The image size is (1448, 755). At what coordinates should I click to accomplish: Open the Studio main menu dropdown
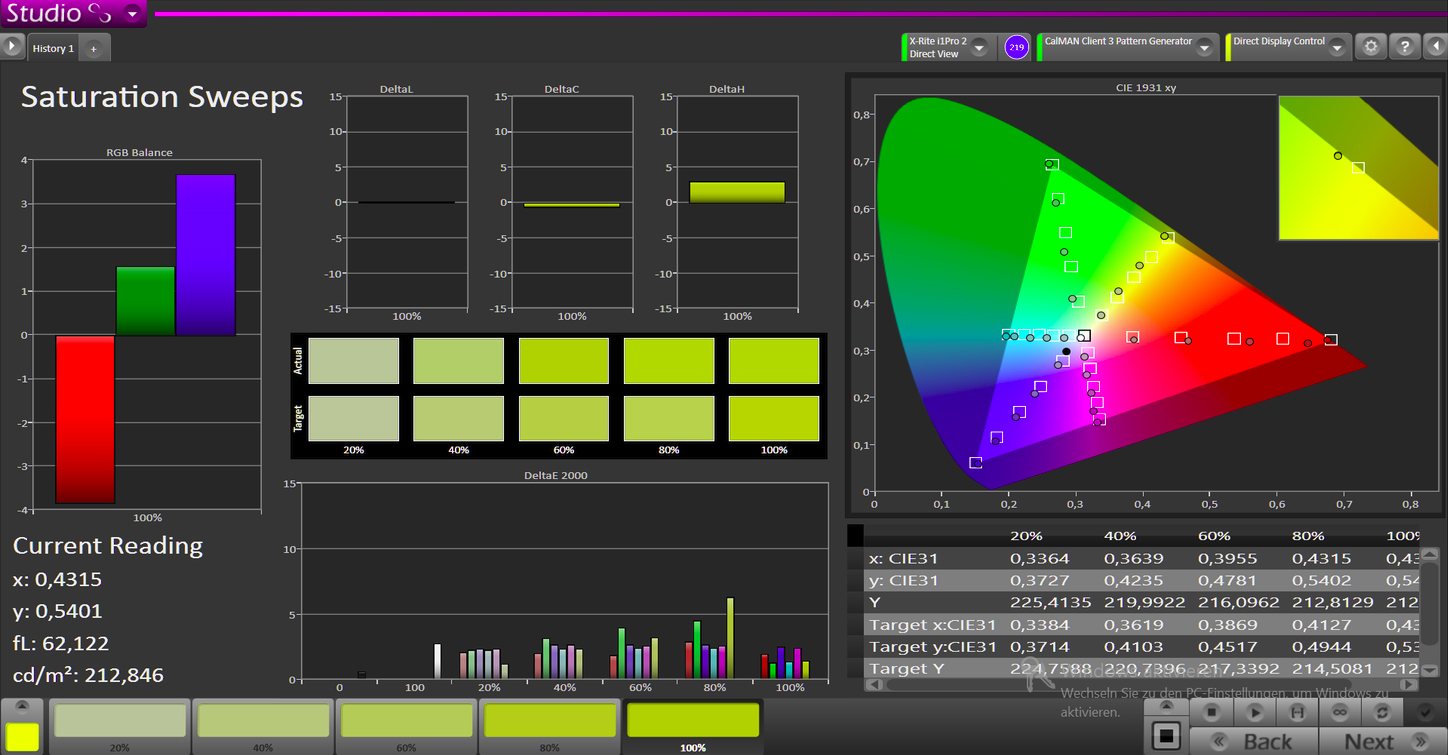pos(133,14)
